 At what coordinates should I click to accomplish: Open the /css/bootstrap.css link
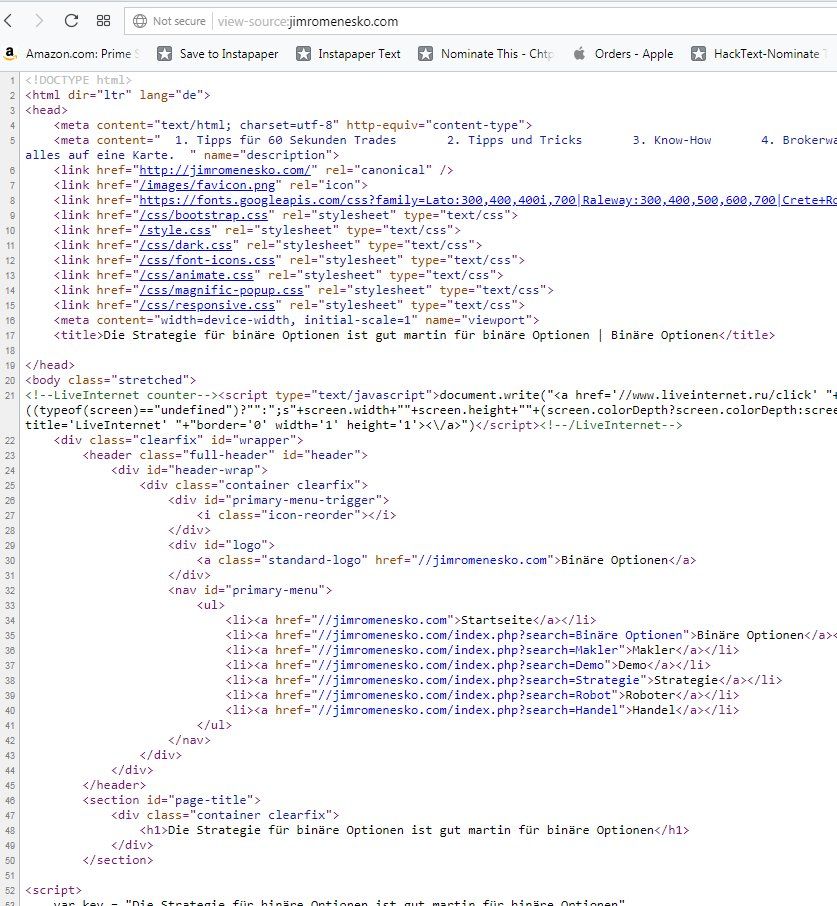203,215
